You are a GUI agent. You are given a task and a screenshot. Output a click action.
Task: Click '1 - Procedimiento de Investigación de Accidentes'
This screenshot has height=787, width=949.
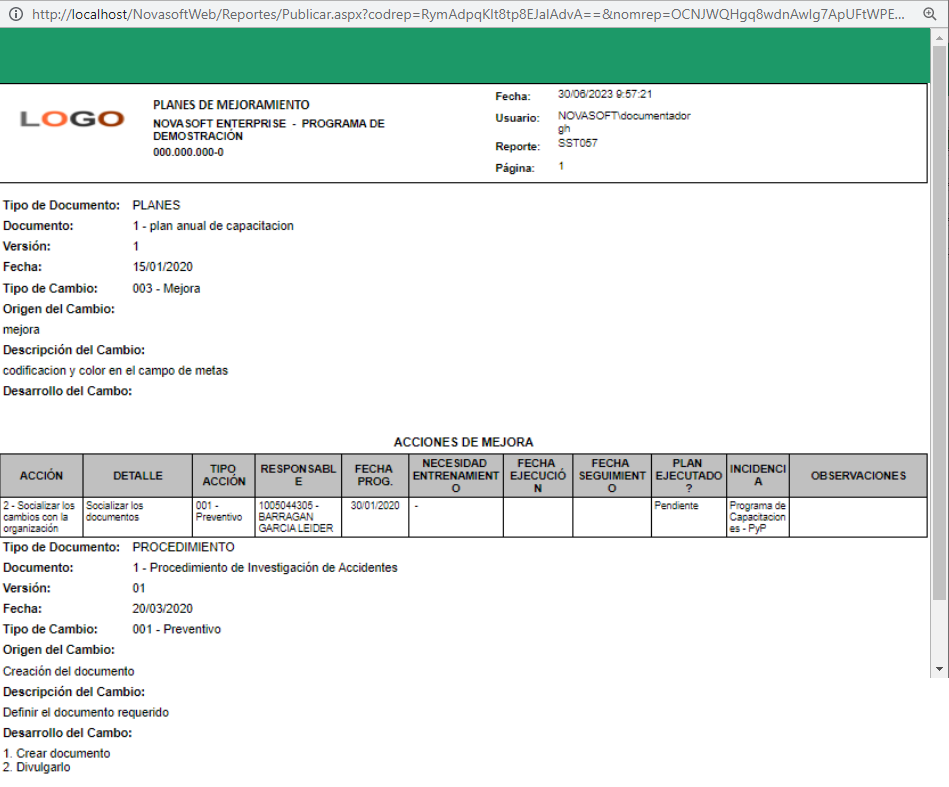pyautogui.click(x=265, y=568)
